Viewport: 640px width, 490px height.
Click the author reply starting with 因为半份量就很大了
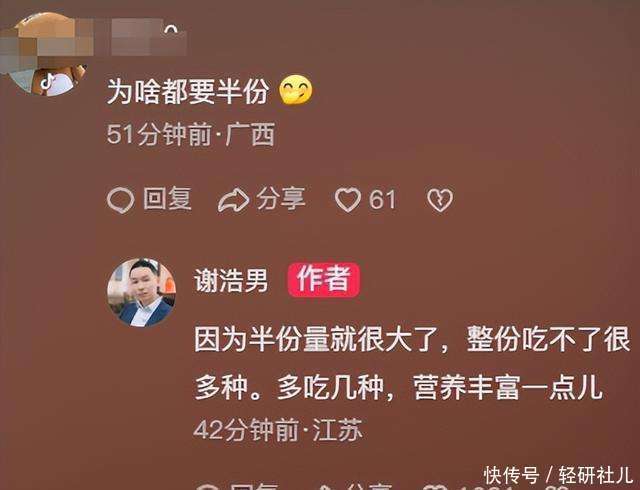coord(412,363)
